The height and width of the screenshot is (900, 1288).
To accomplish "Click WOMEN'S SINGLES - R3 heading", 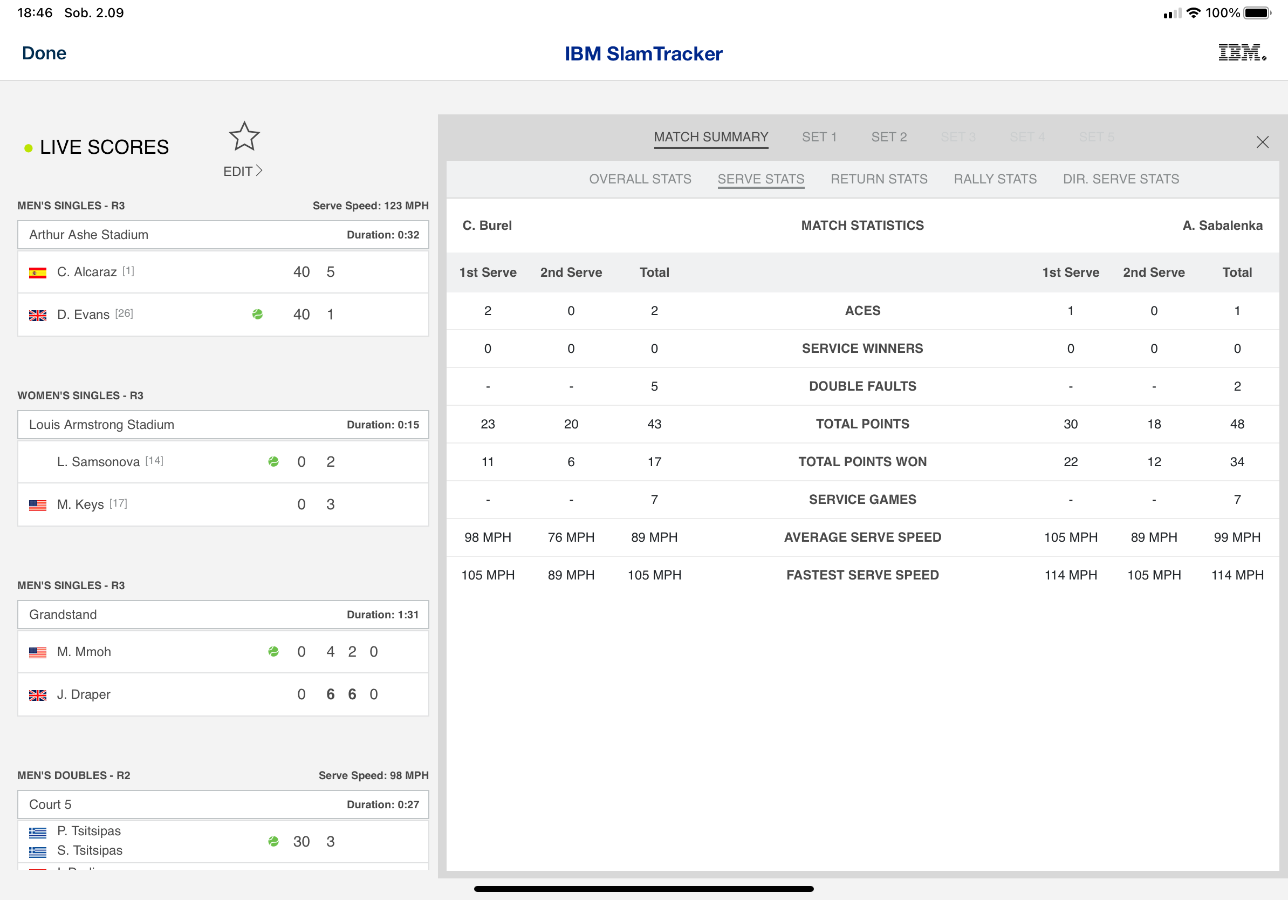I will 80,396.
